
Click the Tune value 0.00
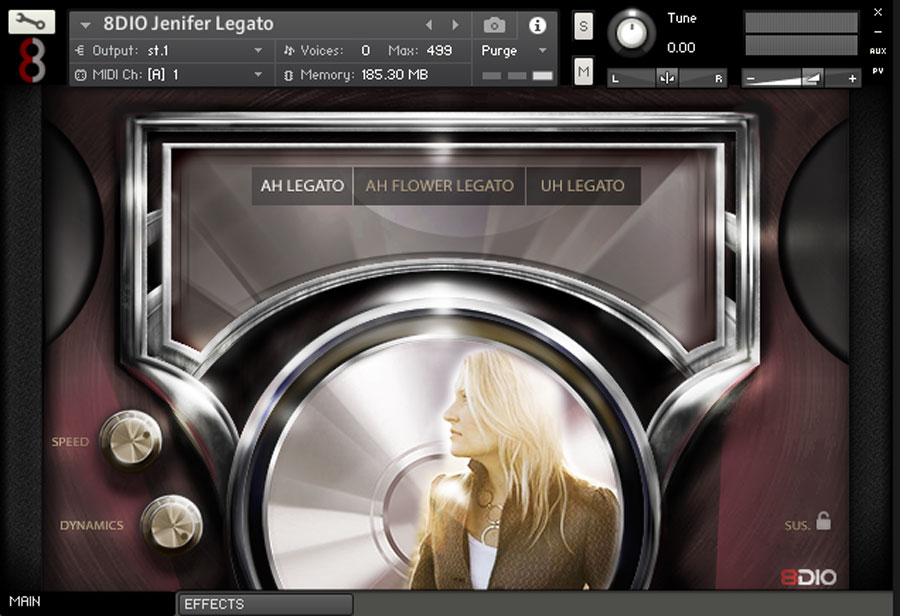pyautogui.click(x=681, y=48)
